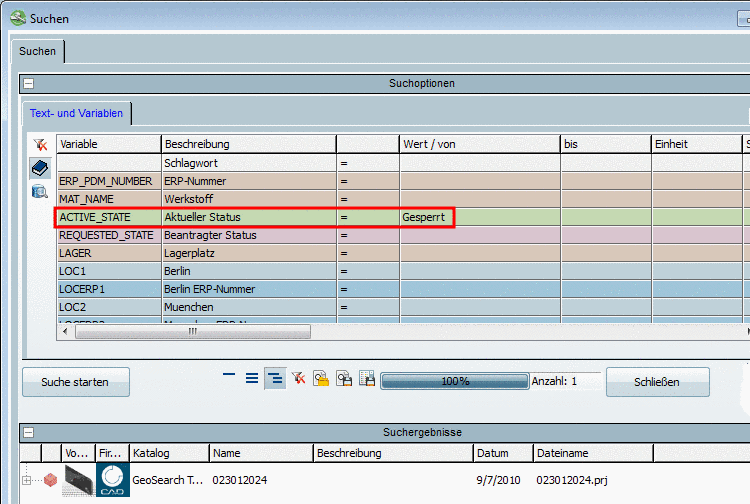Open the operator dropdown for Werkstoff row
This screenshot has width=750, height=504.
click(x=368, y=199)
